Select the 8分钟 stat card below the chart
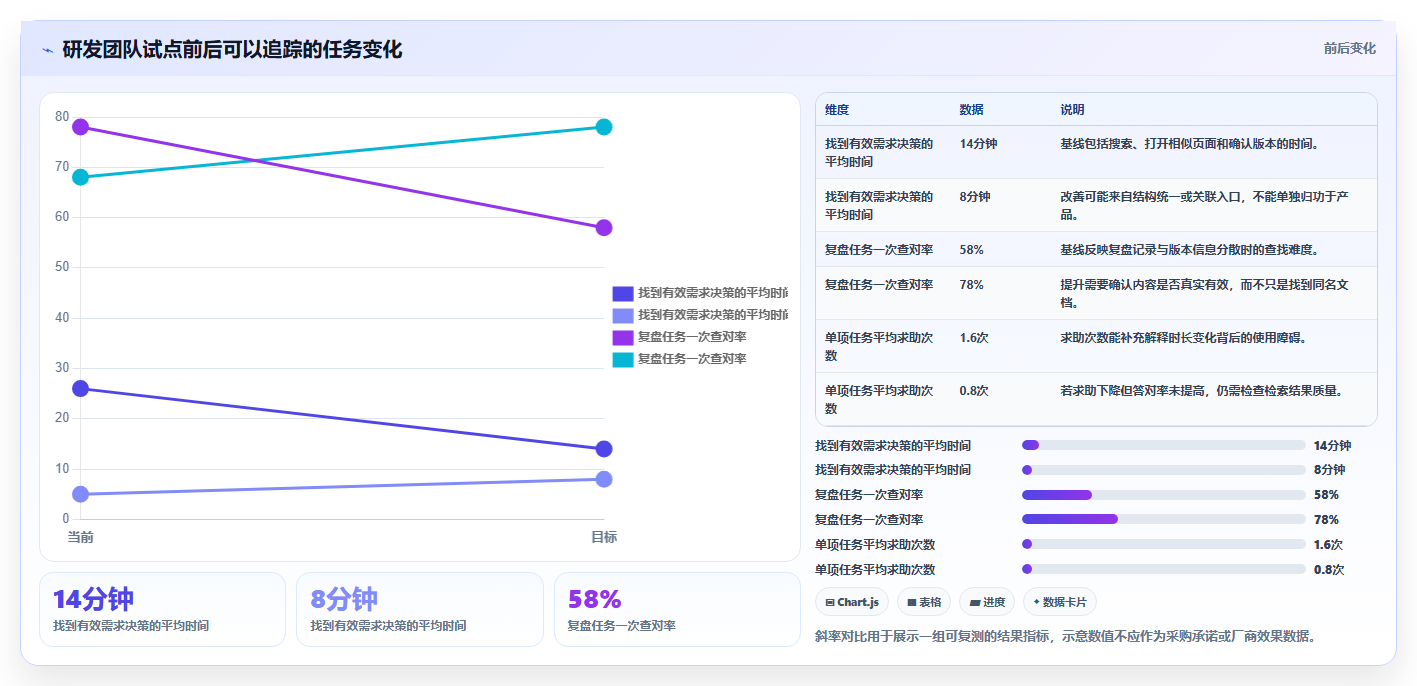Screen dimensions: 1417x686 [420, 609]
